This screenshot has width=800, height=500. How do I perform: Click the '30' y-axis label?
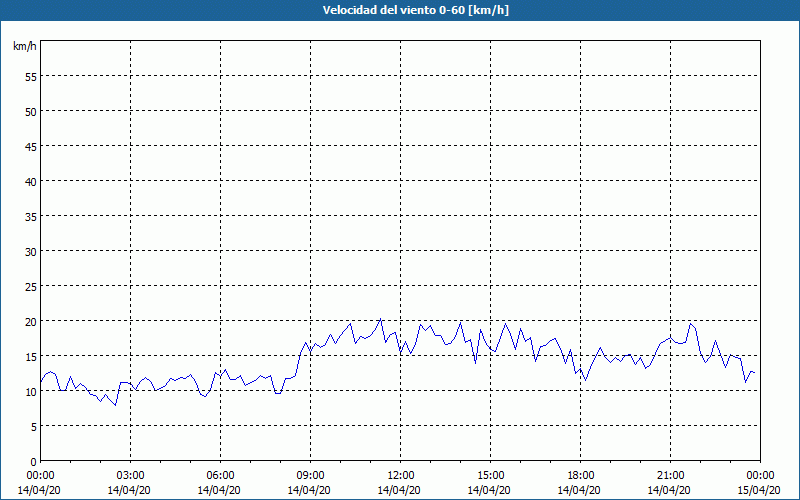(x=31, y=252)
